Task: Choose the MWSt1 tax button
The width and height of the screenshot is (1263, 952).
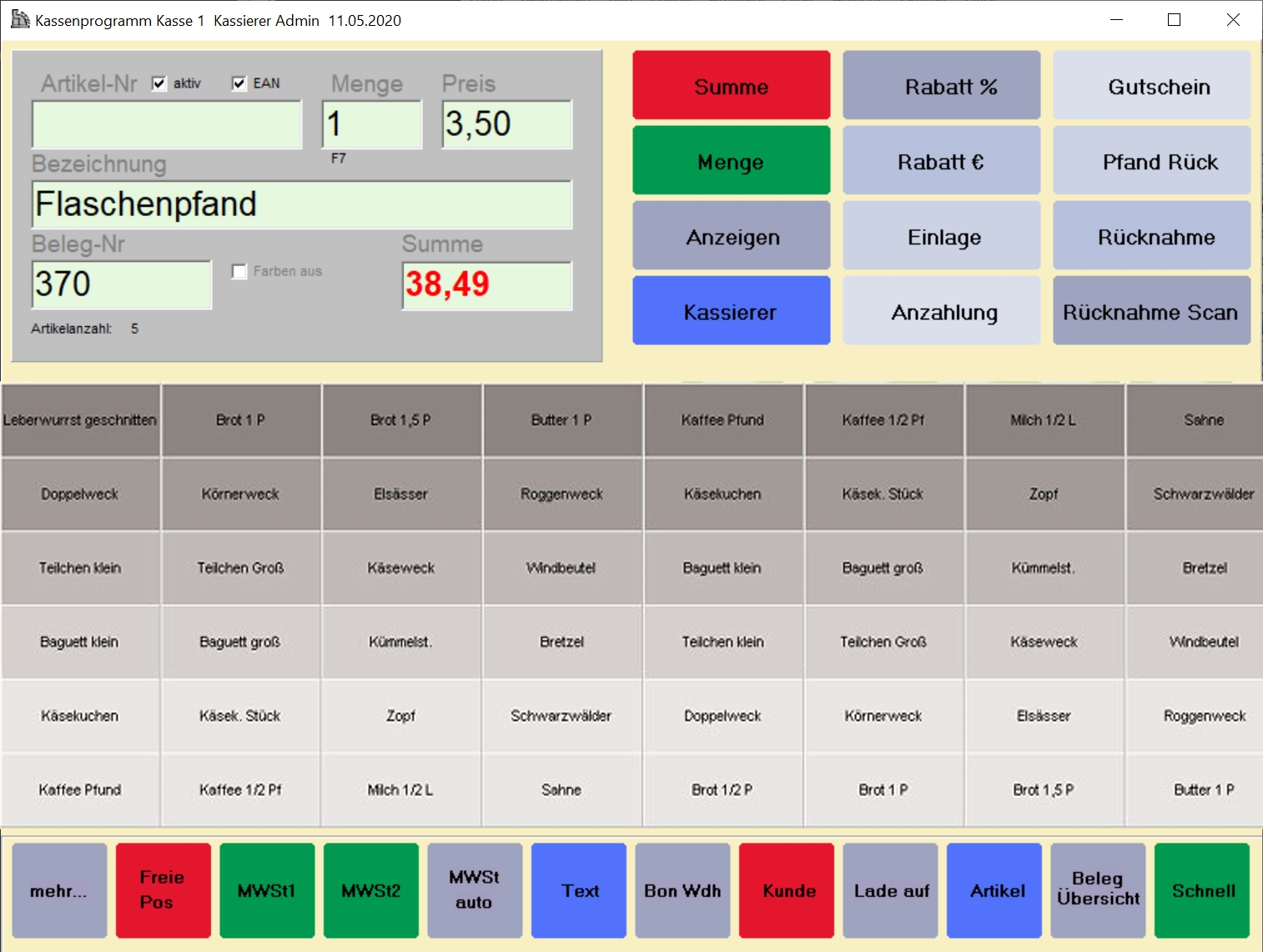Action: (267, 890)
